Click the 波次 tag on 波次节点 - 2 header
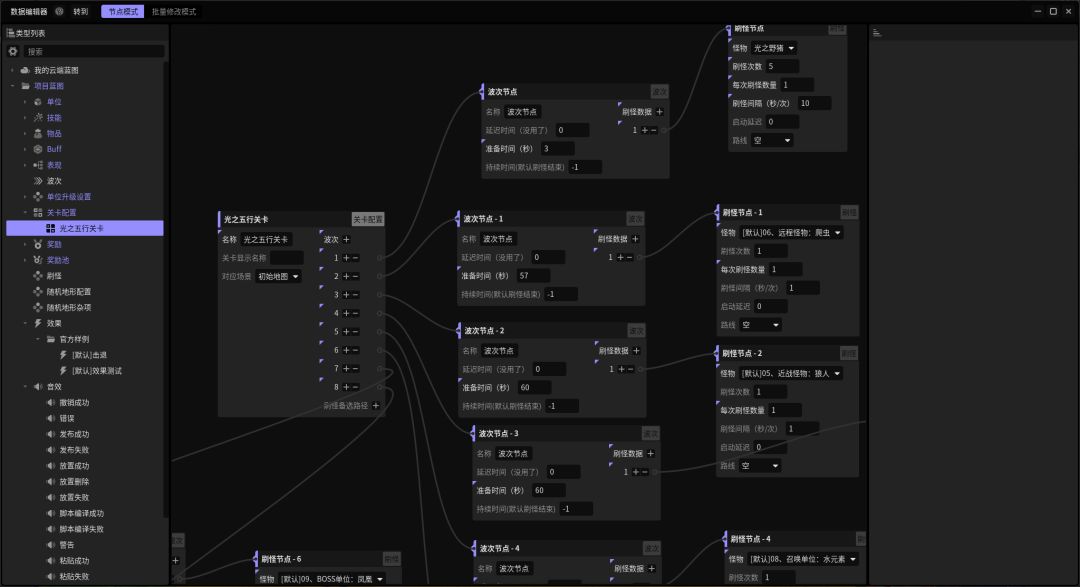The height and width of the screenshot is (587, 1080). pos(636,330)
